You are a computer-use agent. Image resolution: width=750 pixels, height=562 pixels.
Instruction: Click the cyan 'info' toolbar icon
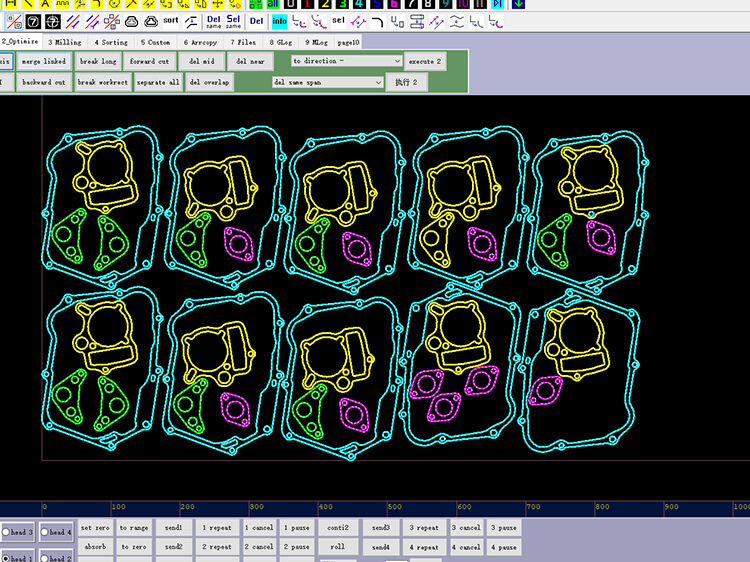point(279,20)
